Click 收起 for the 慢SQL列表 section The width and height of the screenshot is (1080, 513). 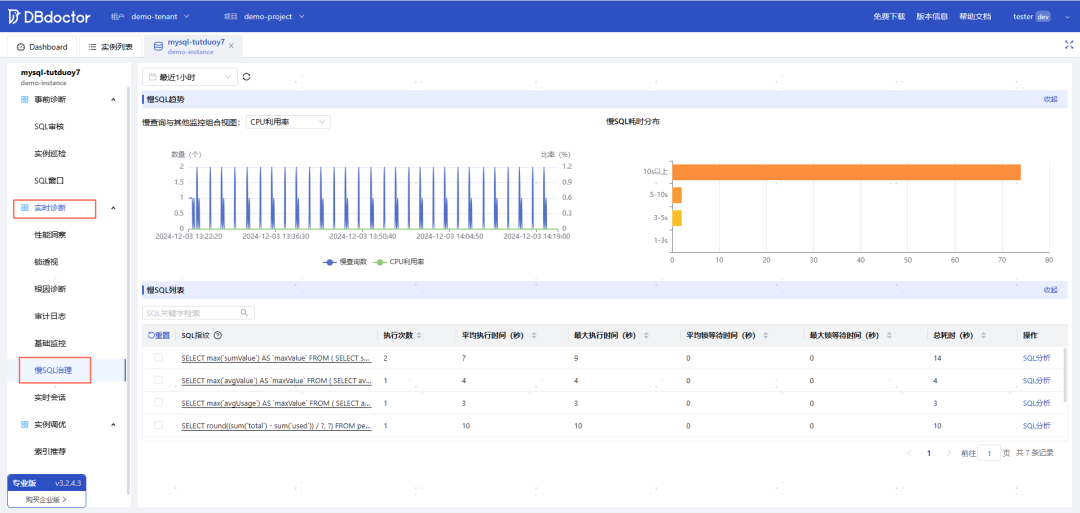(x=1050, y=290)
